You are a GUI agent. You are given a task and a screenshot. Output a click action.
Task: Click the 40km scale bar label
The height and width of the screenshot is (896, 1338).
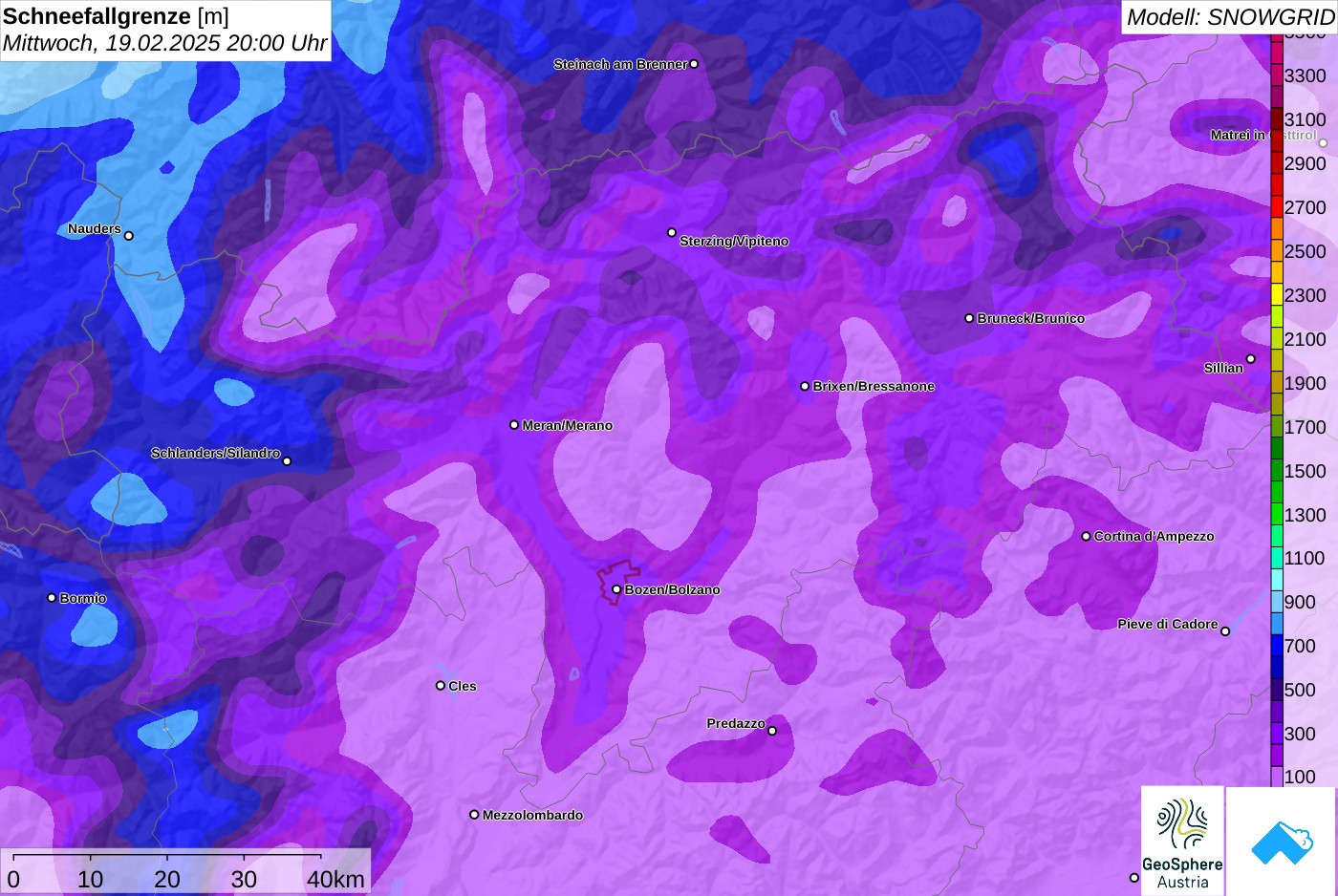pyautogui.click(x=335, y=880)
